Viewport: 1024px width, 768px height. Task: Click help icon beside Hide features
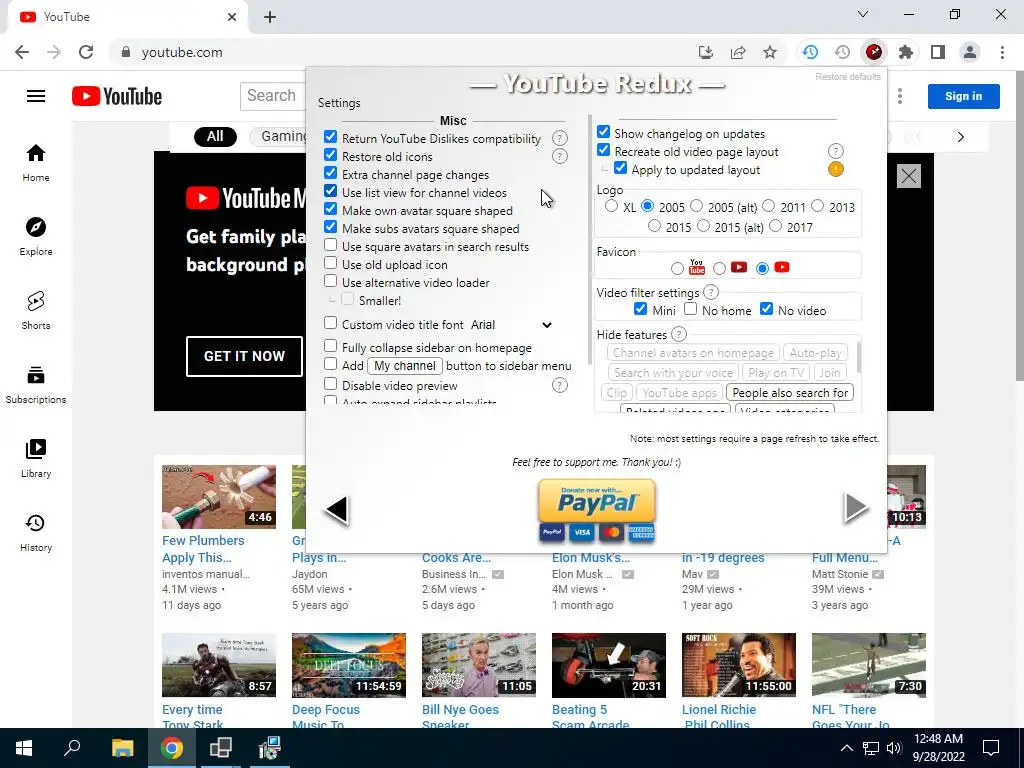pos(679,334)
